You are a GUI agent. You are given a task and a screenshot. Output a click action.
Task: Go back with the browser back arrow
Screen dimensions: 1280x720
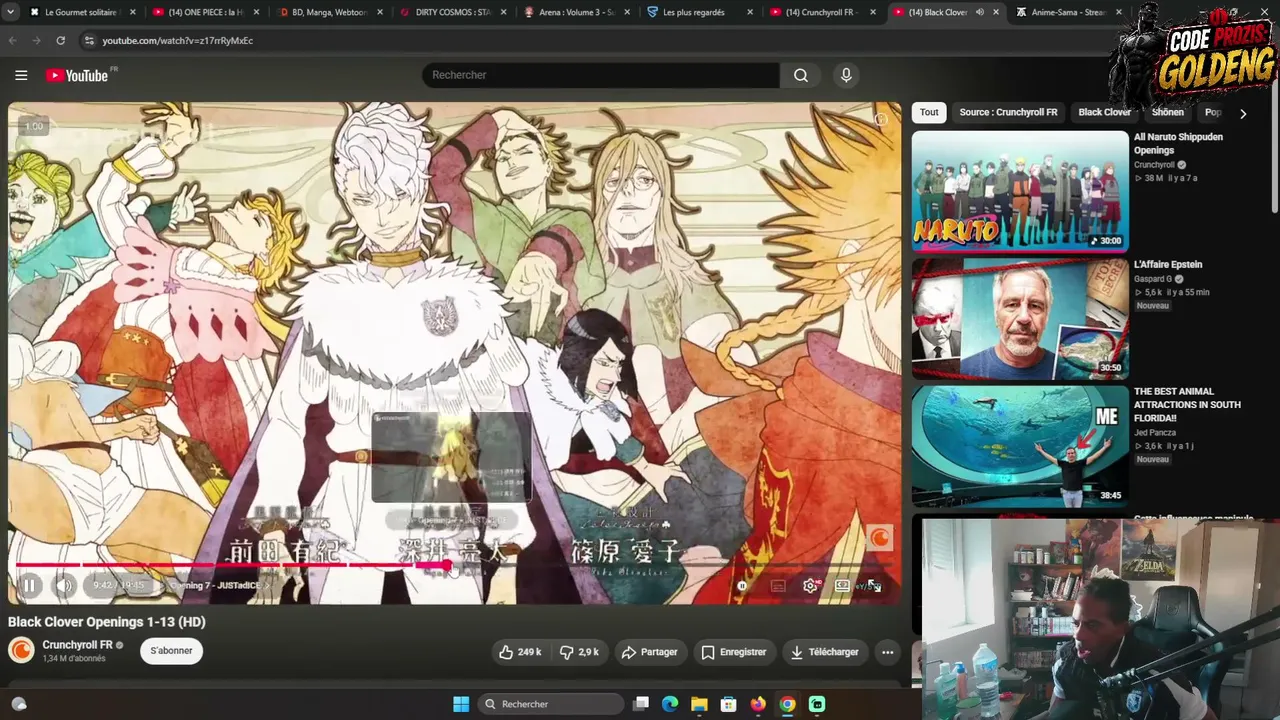click(13, 41)
